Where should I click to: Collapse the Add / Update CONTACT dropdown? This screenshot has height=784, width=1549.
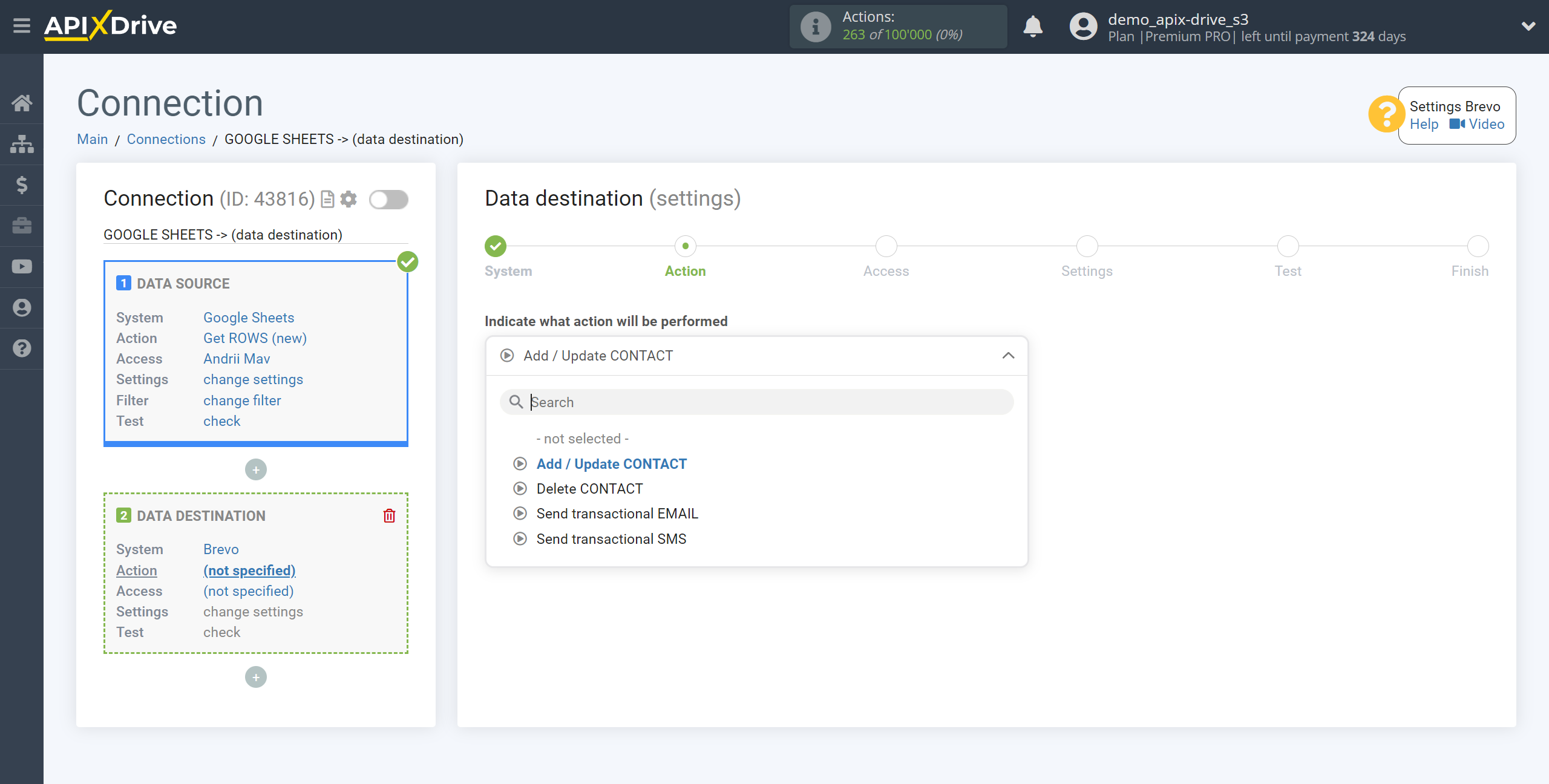coord(756,356)
